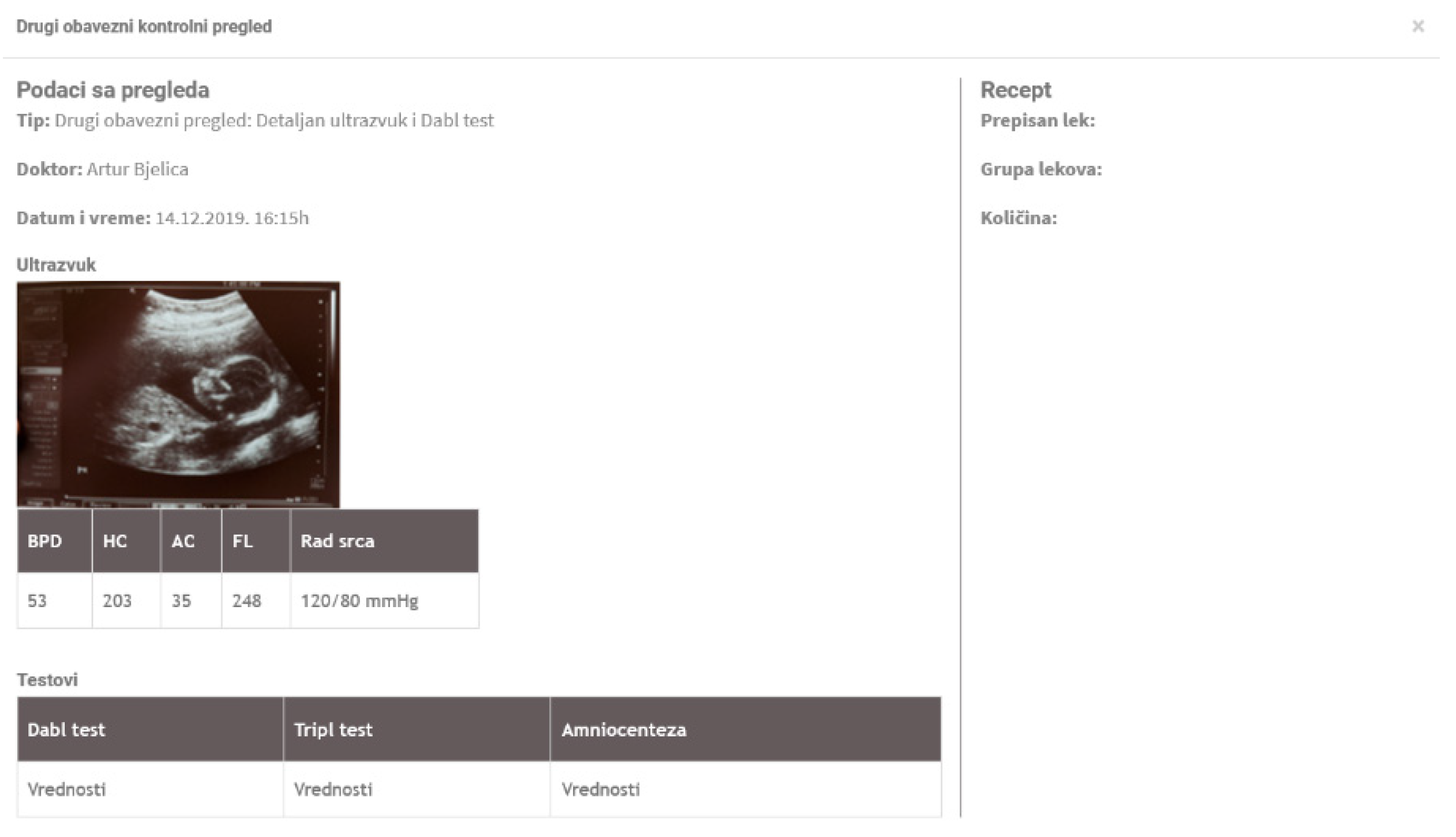The width and height of the screenshot is (1456, 837).
Task: Click the Tripl test column header
Action: [x=333, y=730]
